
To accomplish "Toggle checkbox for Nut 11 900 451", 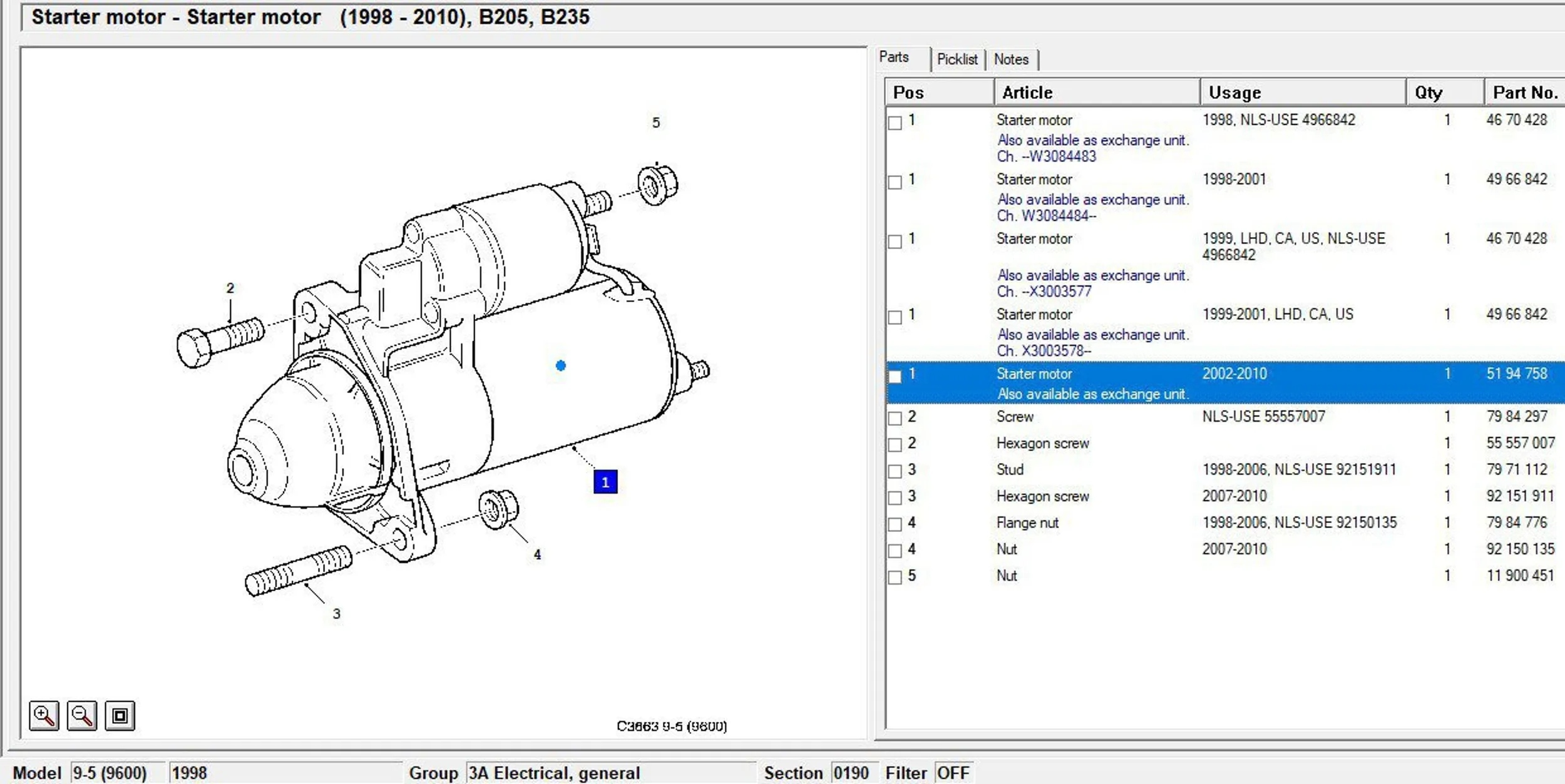I will click(x=895, y=578).
